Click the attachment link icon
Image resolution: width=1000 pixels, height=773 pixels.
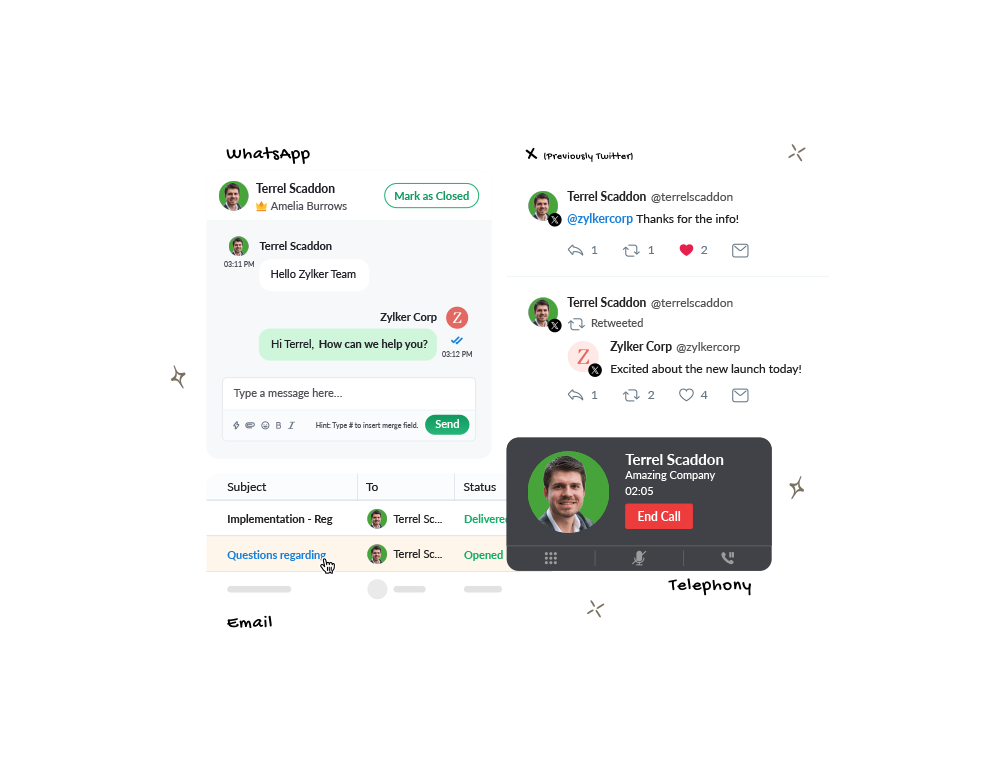(x=250, y=425)
